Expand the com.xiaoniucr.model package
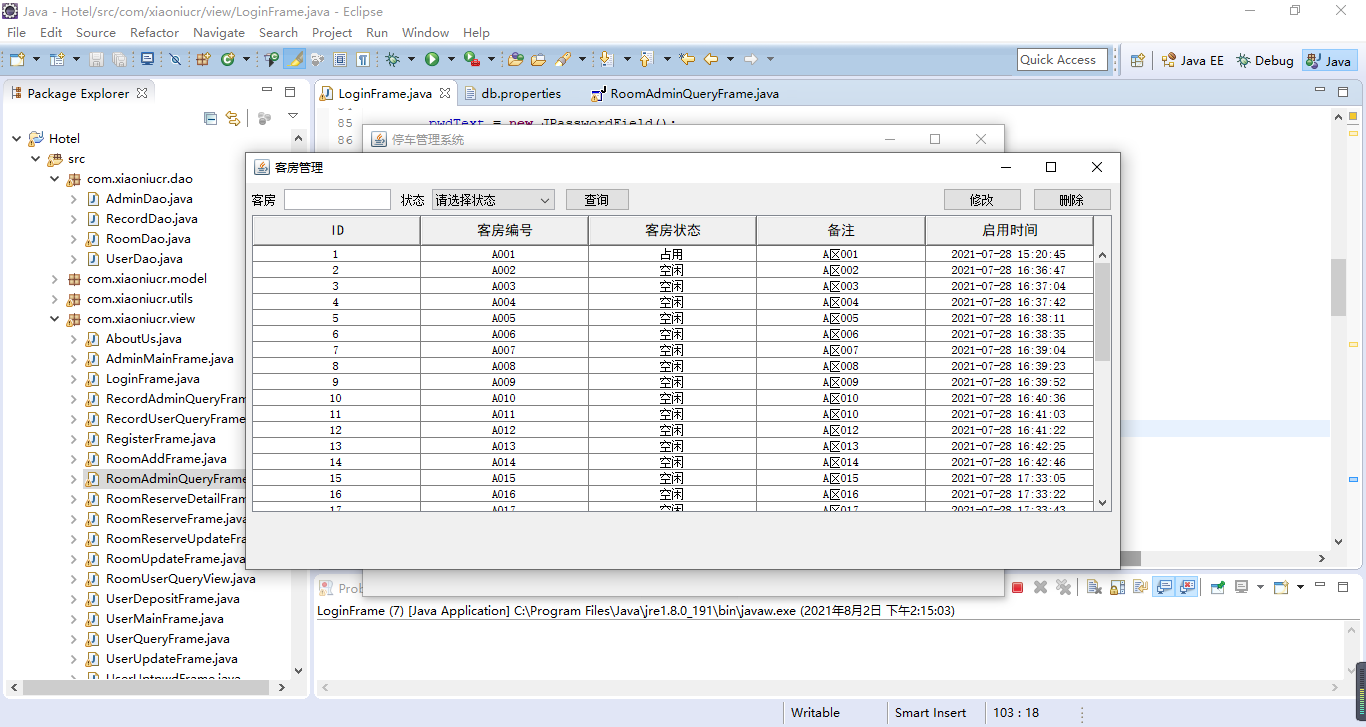The height and width of the screenshot is (727, 1366). (x=55, y=279)
